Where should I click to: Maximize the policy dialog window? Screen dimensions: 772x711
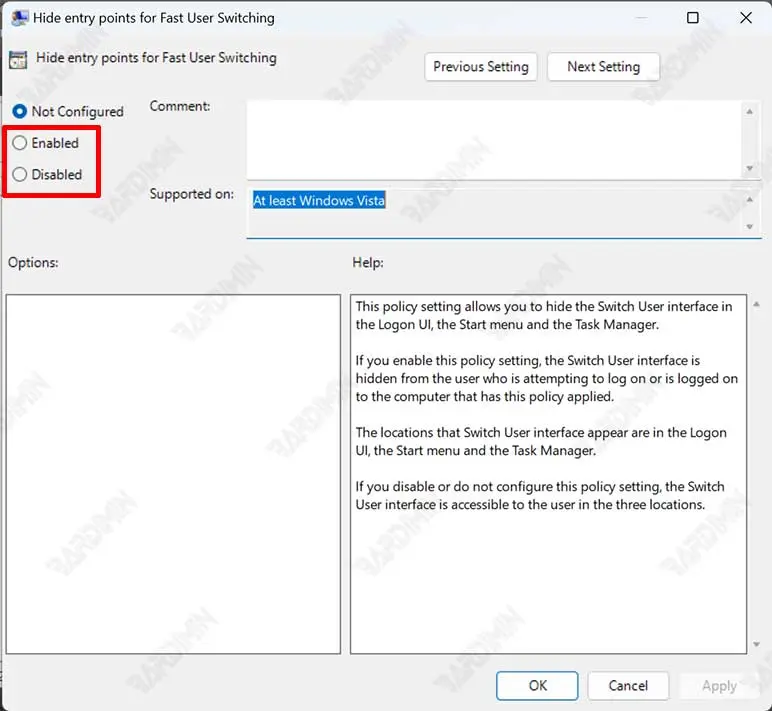692,18
